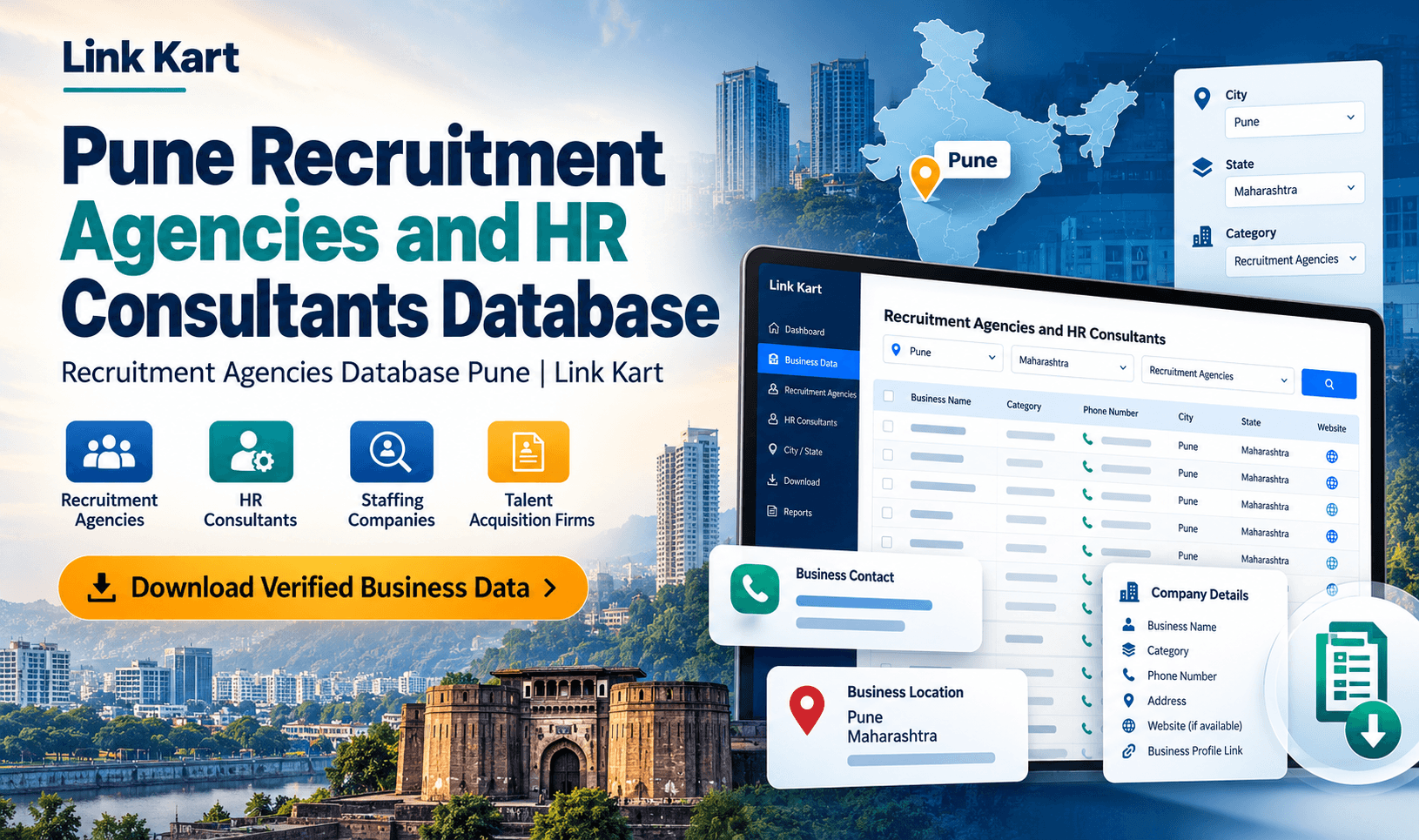Viewport: 1419px width, 840px height.
Task: Click the pin icon beside Address detail
Action: [1128, 700]
